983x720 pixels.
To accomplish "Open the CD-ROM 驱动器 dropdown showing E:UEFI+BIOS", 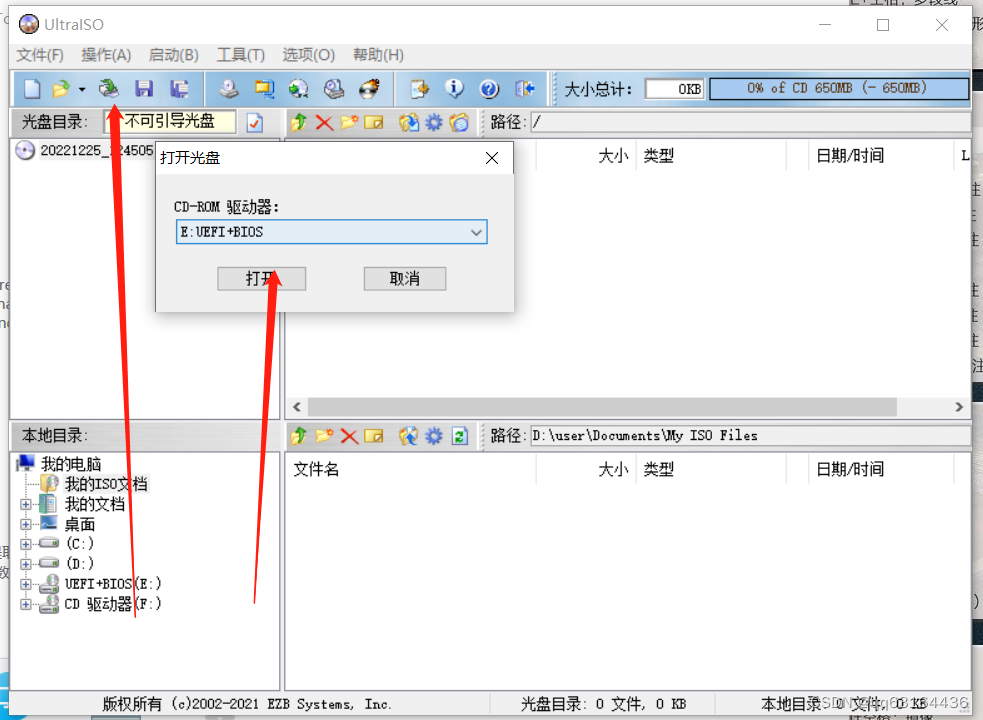I will point(332,232).
